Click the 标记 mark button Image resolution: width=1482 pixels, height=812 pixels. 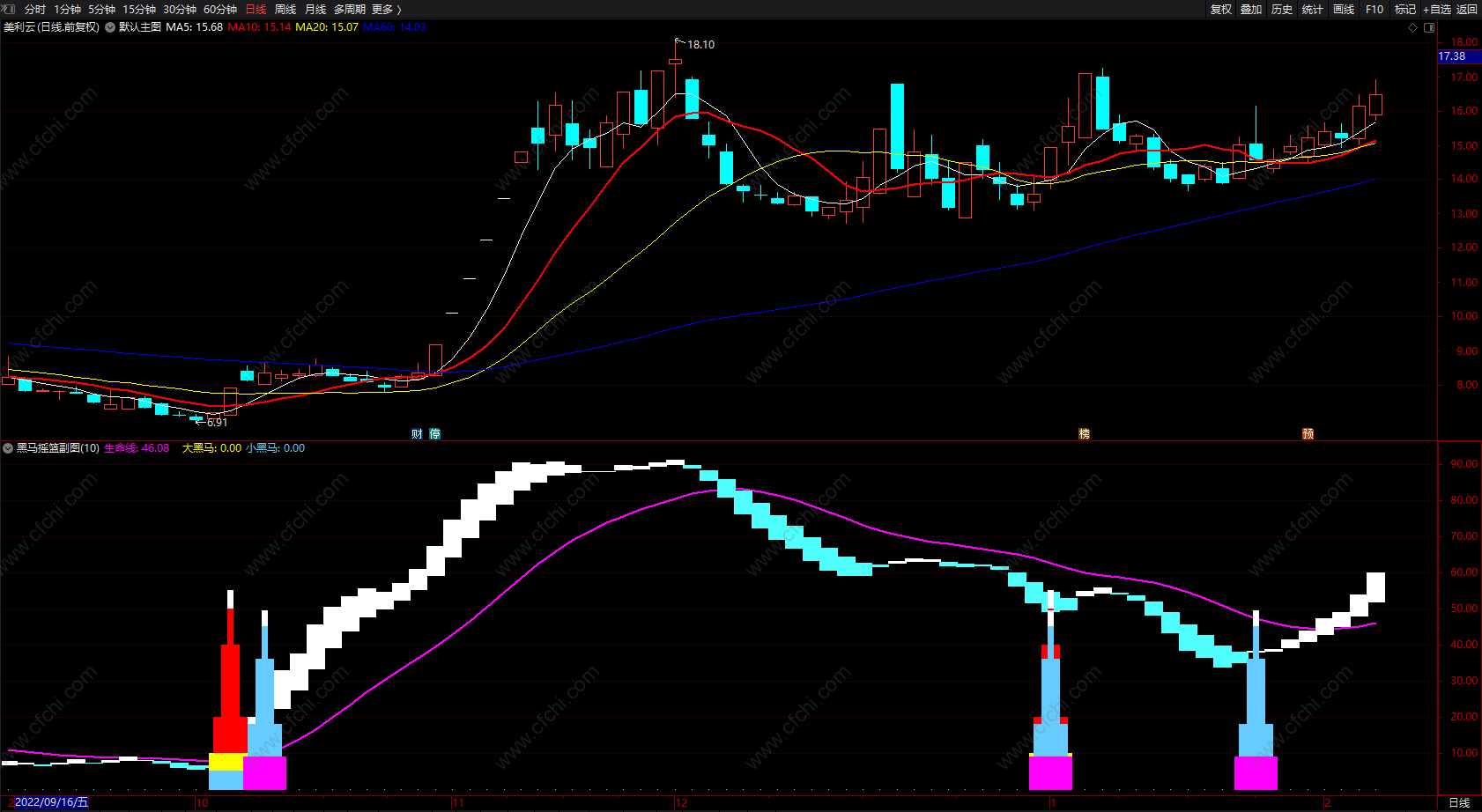click(1405, 10)
